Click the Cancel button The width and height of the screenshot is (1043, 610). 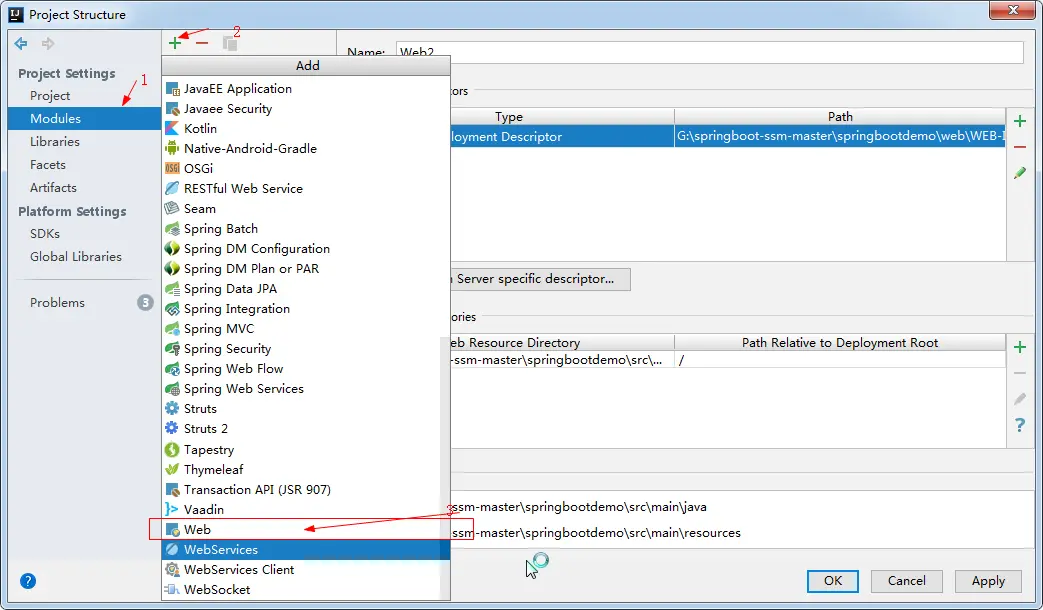pyautogui.click(x=906, y=581)
